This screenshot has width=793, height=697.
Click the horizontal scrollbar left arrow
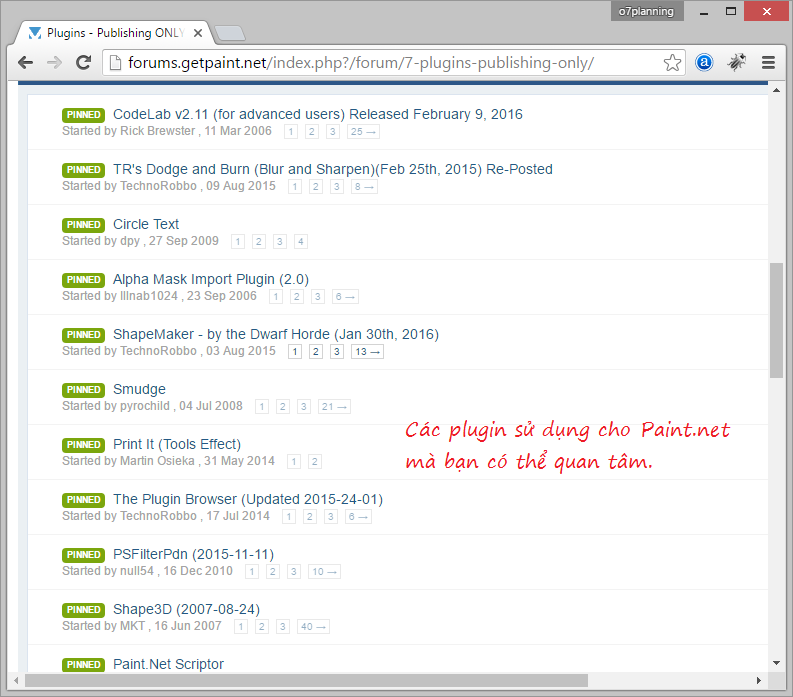tap(16, 681)
